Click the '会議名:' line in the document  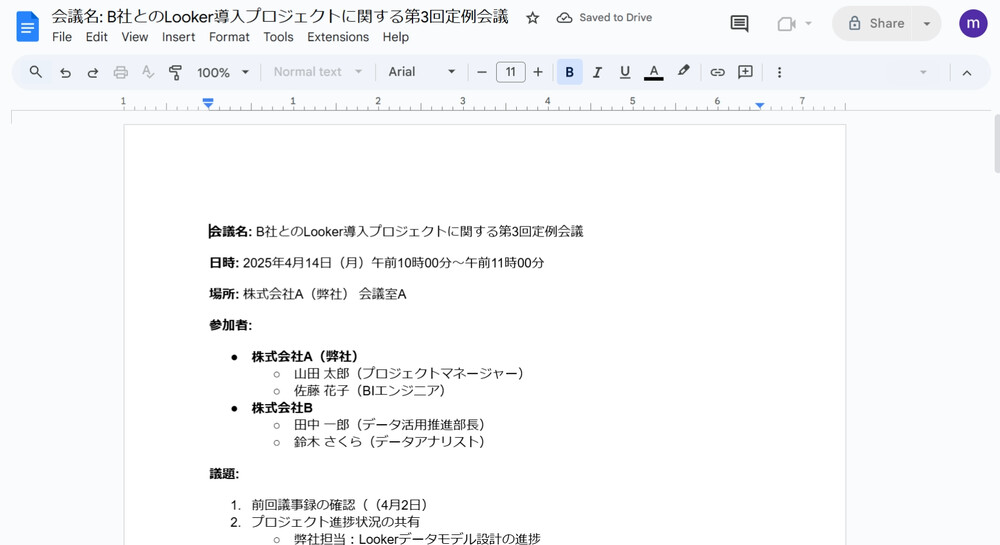(x=396, y=231)
